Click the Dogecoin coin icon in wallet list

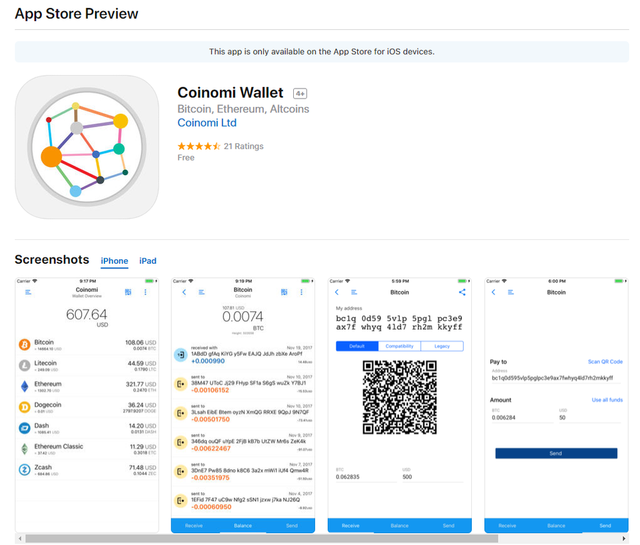[x=24, y=407]
